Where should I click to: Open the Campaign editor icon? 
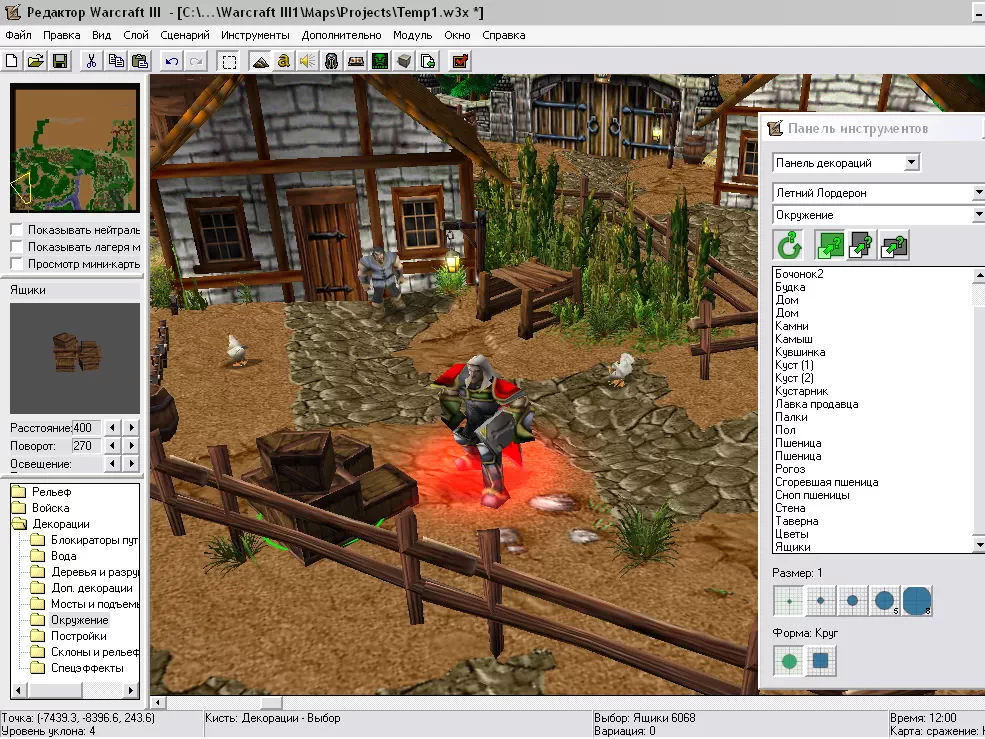point(356,61)
